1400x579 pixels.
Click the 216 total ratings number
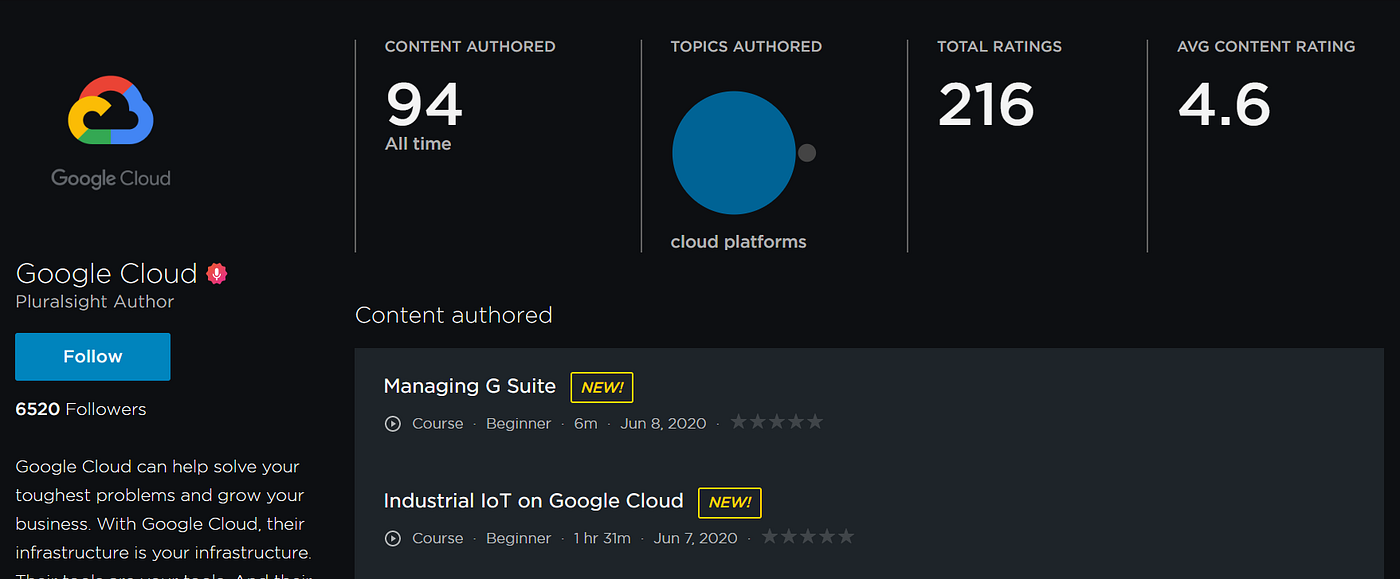pyautogui.click(x=985, y=104)
